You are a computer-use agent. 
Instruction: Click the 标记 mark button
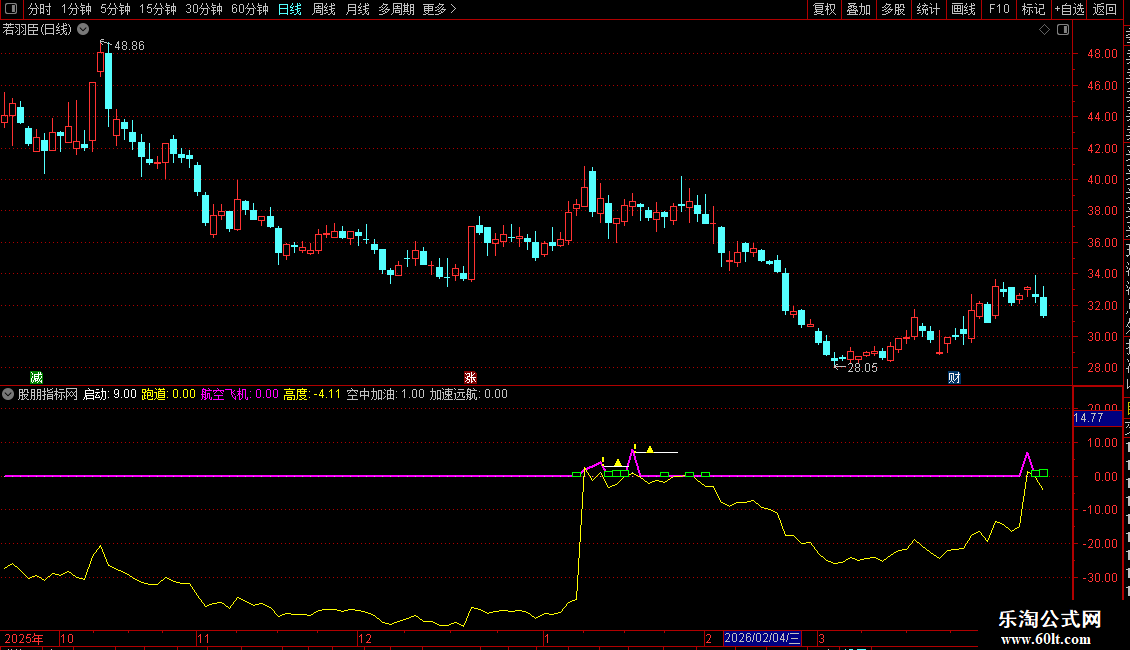point(1033,9)
